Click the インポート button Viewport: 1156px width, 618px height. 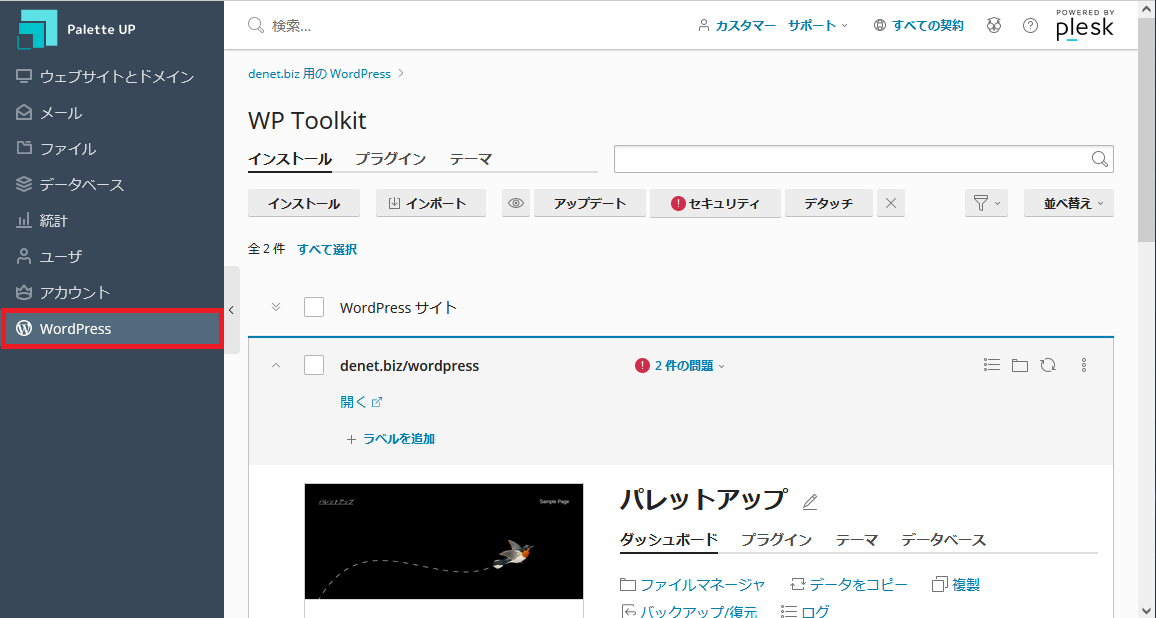[x=431, y=204]
